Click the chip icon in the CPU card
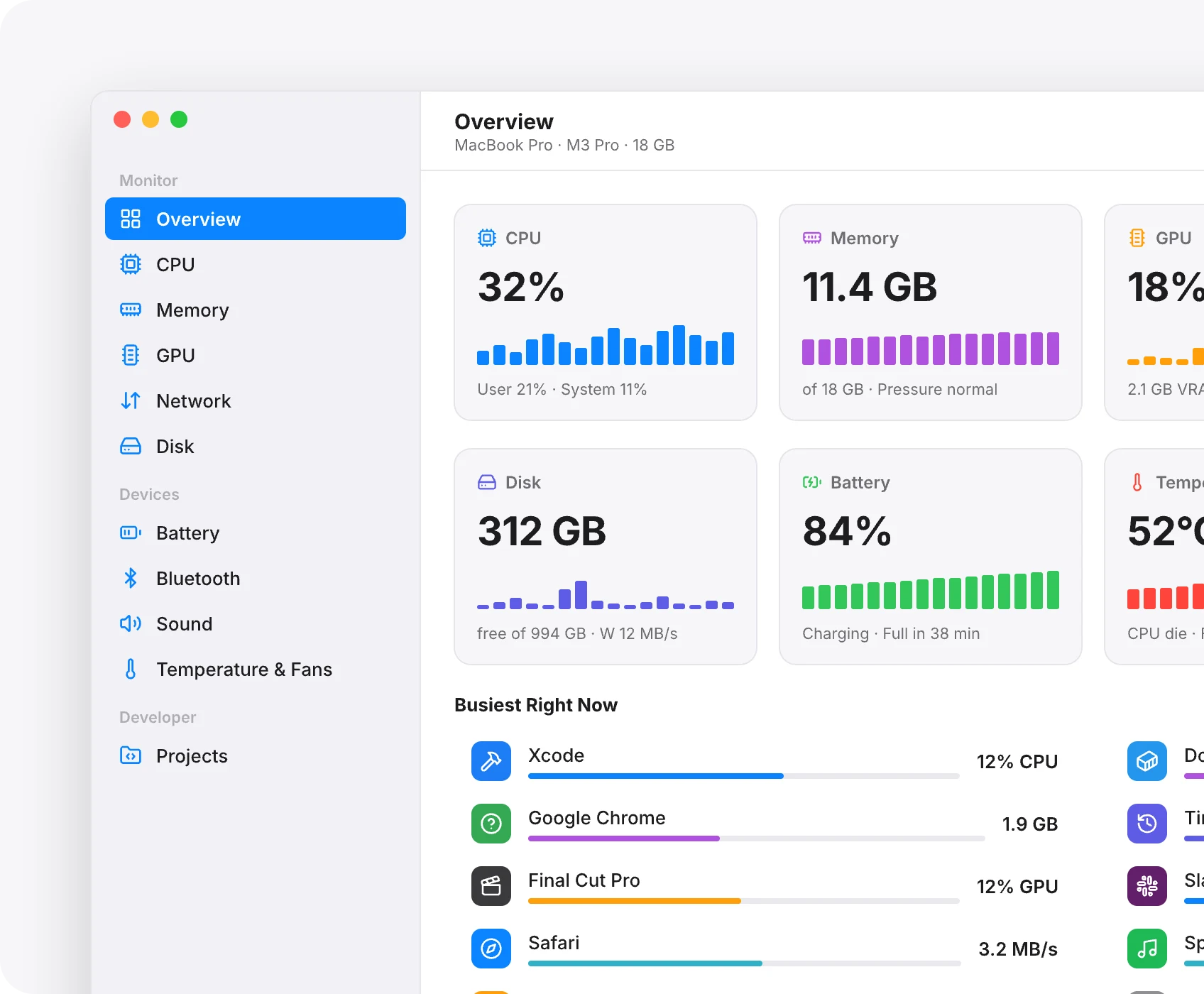The image size is (1204, 994). (487, 238)
